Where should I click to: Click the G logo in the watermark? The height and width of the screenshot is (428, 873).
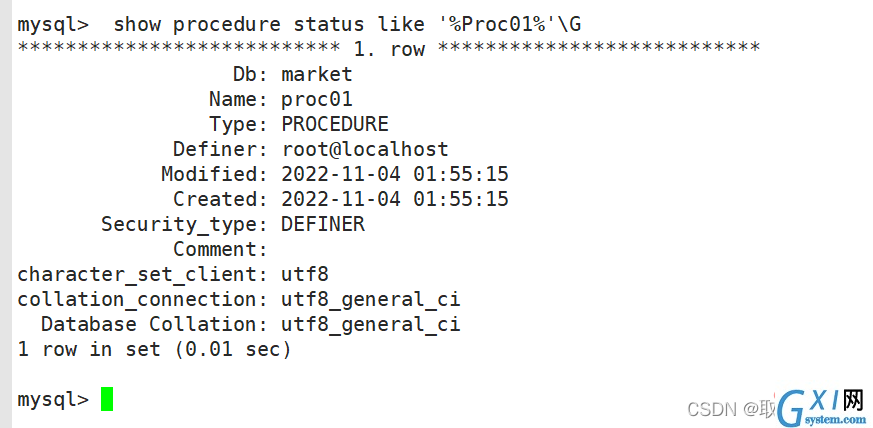coord(792,407)
